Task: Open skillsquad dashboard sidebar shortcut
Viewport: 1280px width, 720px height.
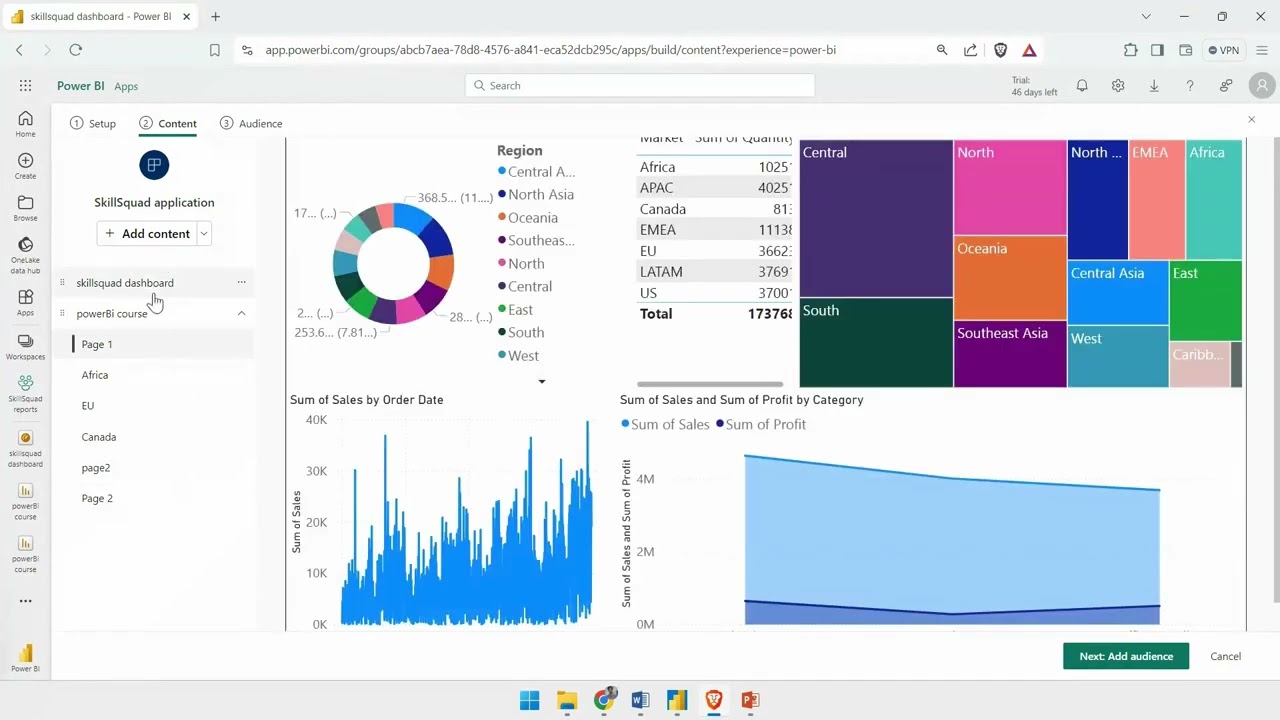Action: point(25,450)
